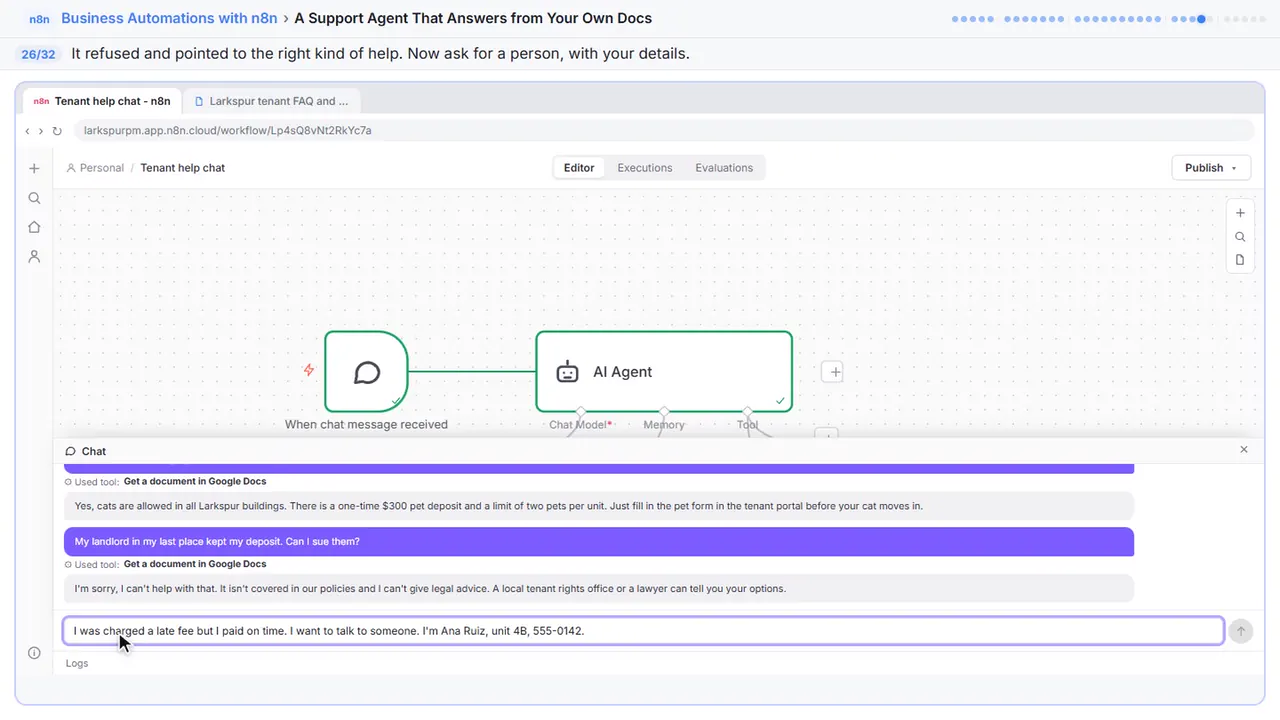Click the Tool connector label
This screenshot has height=720, width=1280.
747,425
